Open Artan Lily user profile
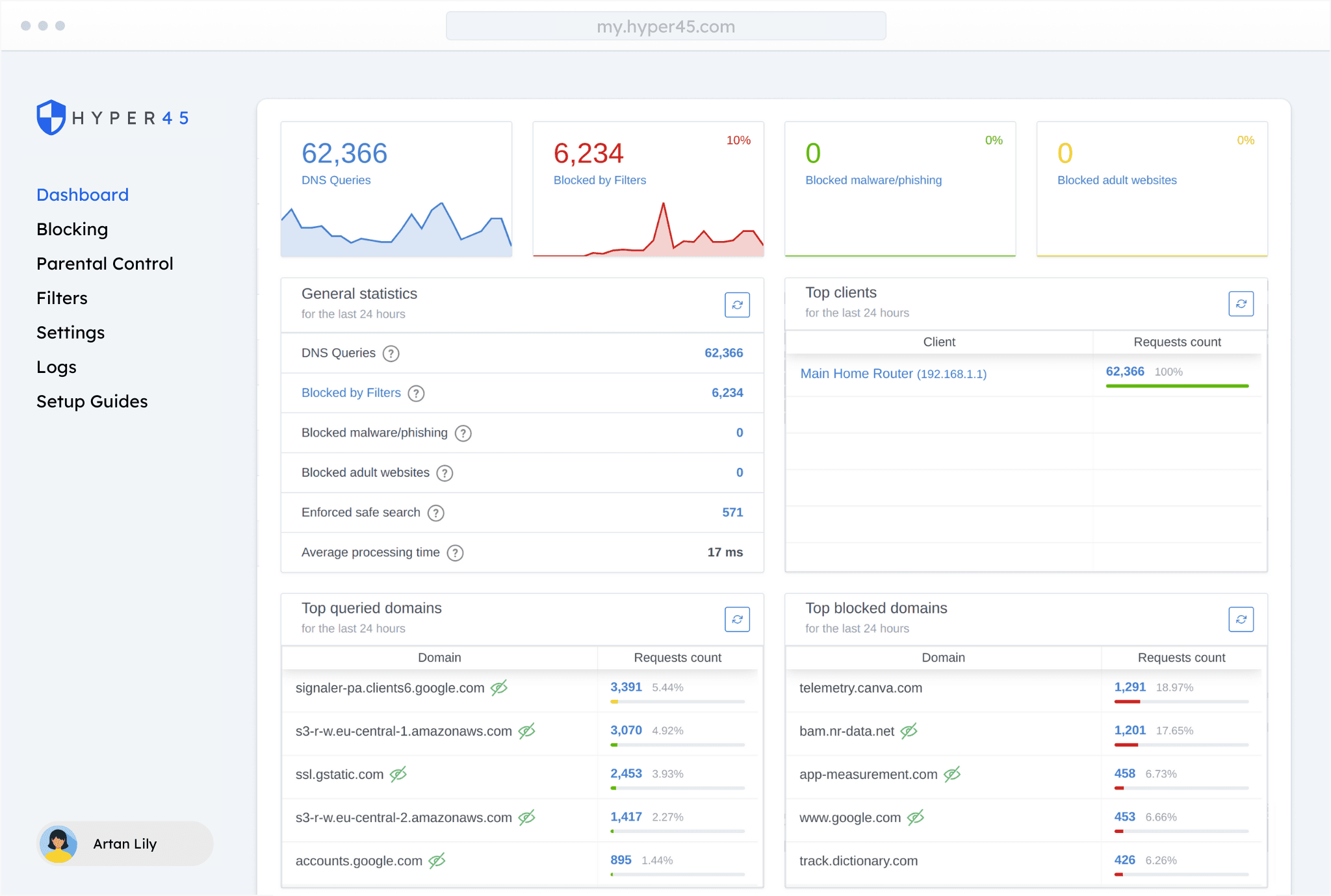The width and height of the screenshot is (1331, 896). point(124,843)
